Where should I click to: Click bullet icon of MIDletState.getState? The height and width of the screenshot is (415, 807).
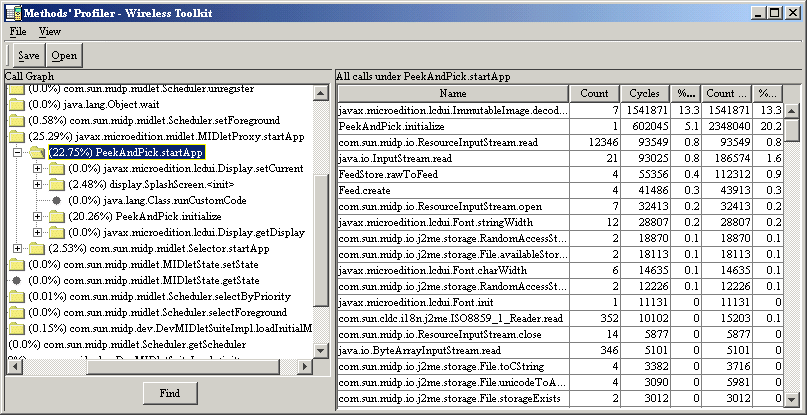(x=16, y=281)
